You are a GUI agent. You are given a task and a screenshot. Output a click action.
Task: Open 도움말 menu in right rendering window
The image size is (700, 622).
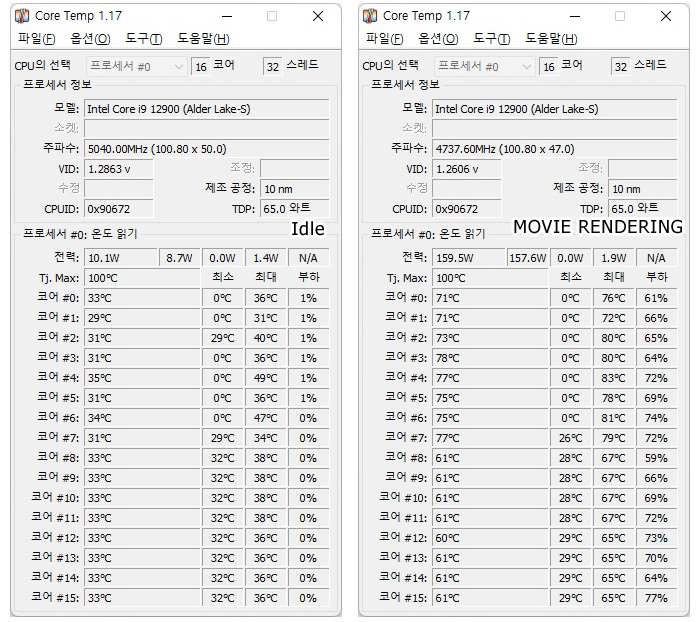click(551, 39)
